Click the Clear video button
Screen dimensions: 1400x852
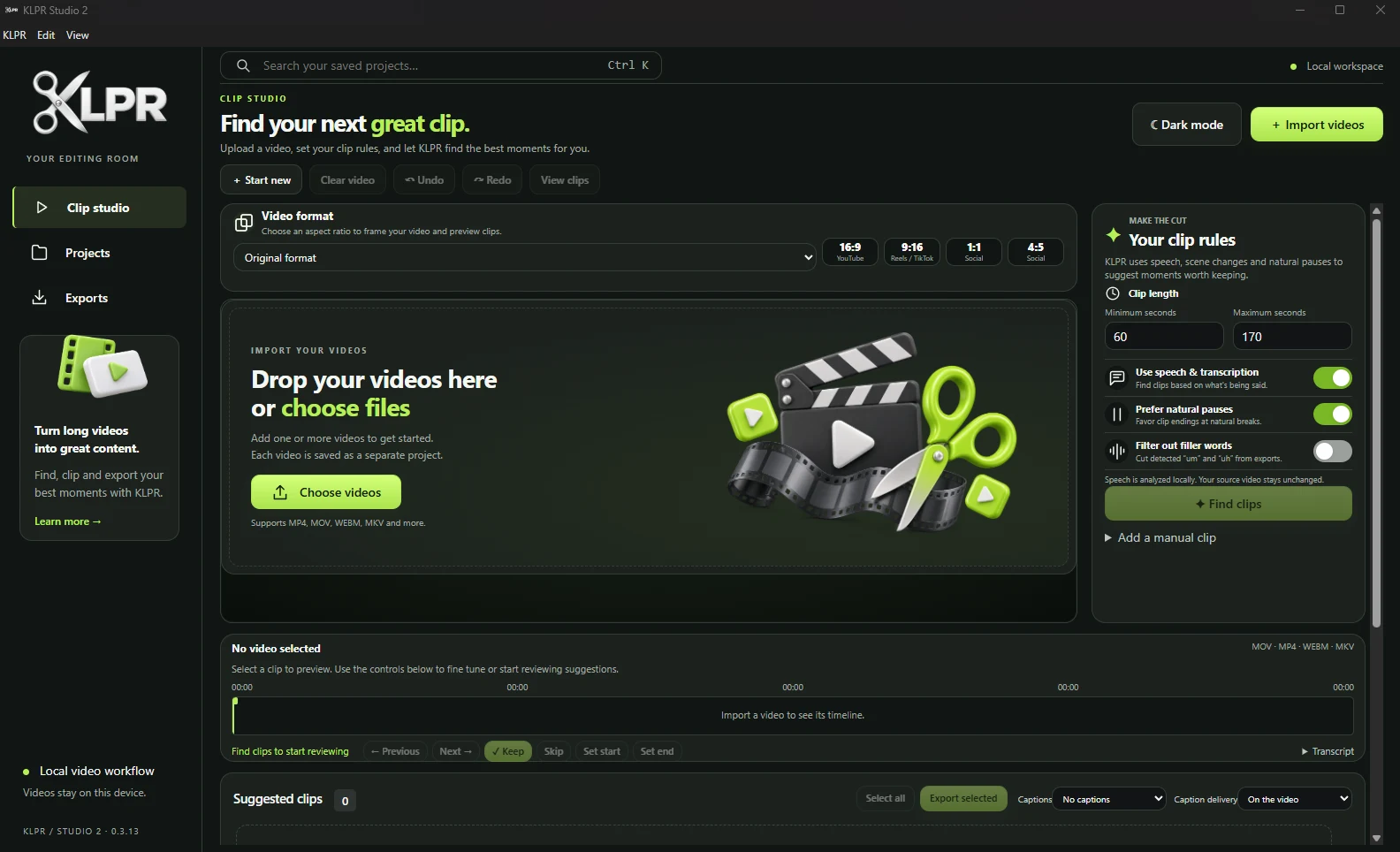pos(347,179)
